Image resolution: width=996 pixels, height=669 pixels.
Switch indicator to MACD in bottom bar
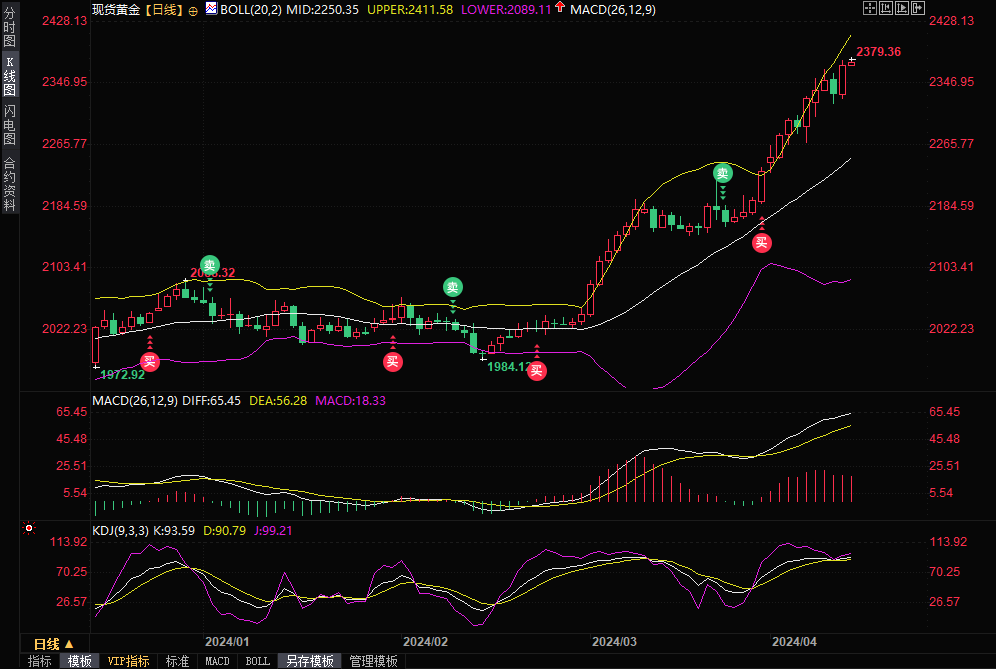click(217, 661)
